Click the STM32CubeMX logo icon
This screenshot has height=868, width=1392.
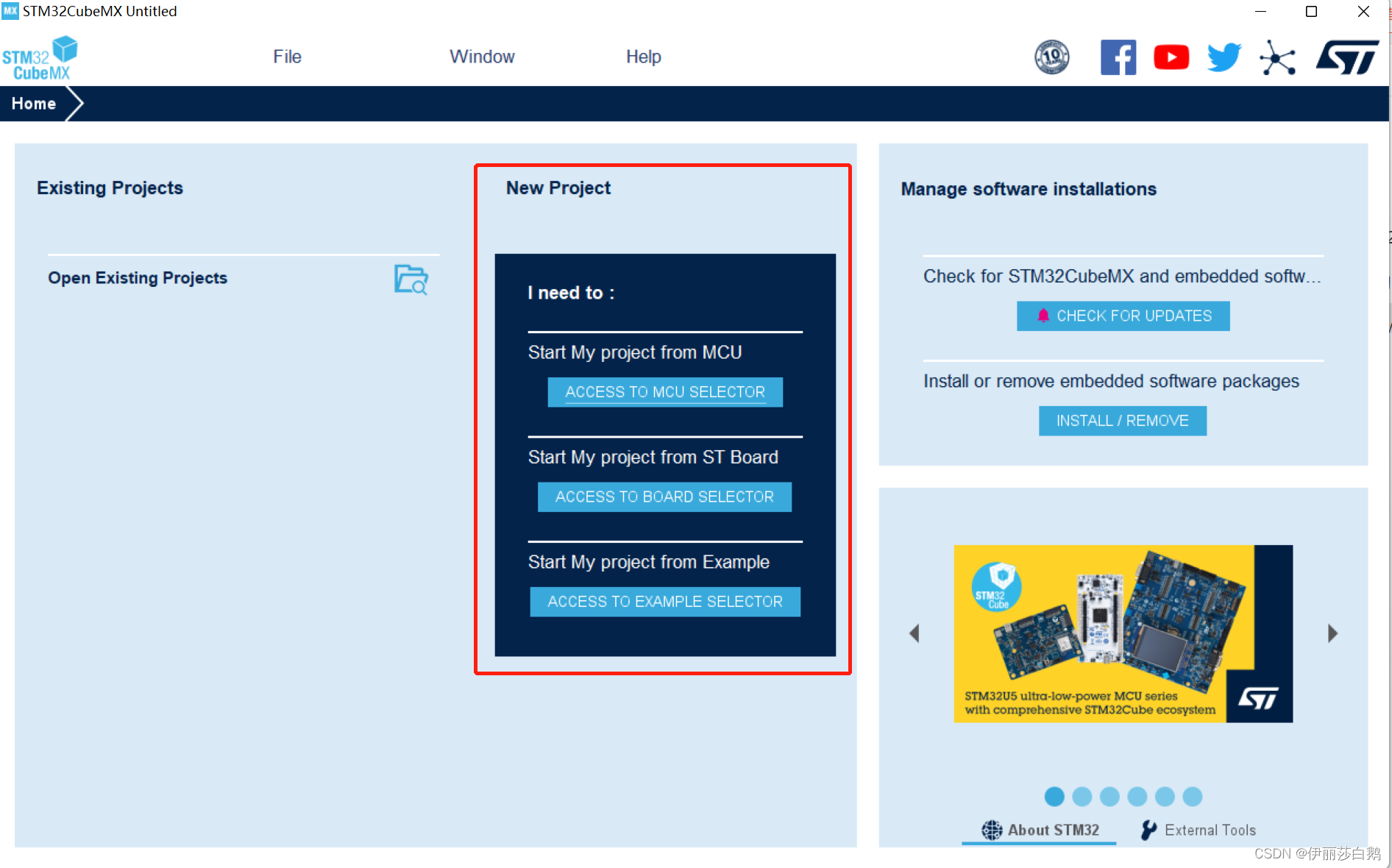(x=40, y=58)
